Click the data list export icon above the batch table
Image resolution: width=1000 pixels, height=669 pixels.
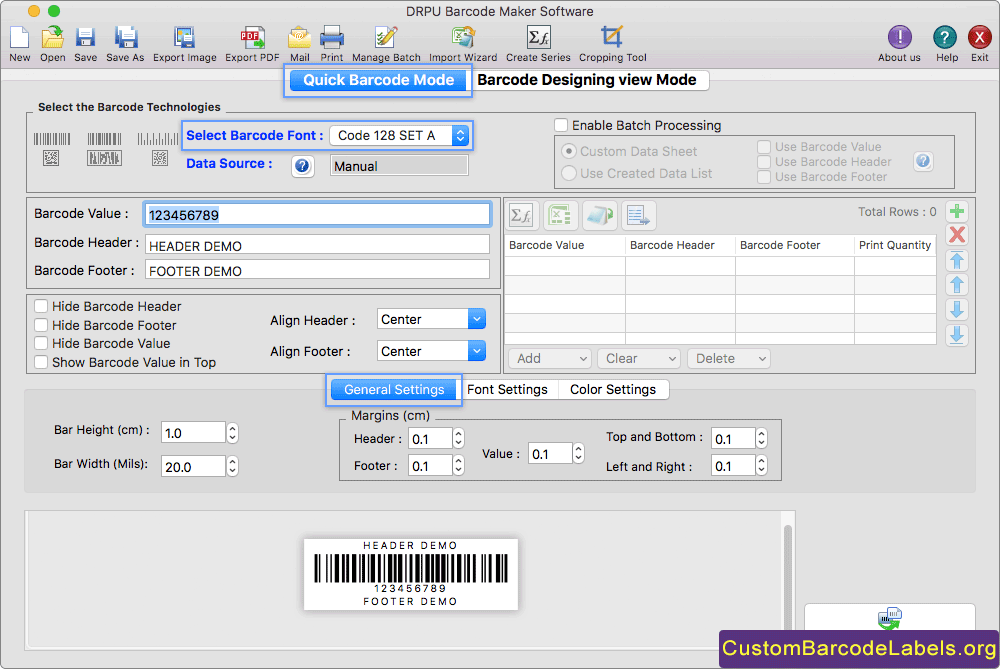(x=638, y=216)
